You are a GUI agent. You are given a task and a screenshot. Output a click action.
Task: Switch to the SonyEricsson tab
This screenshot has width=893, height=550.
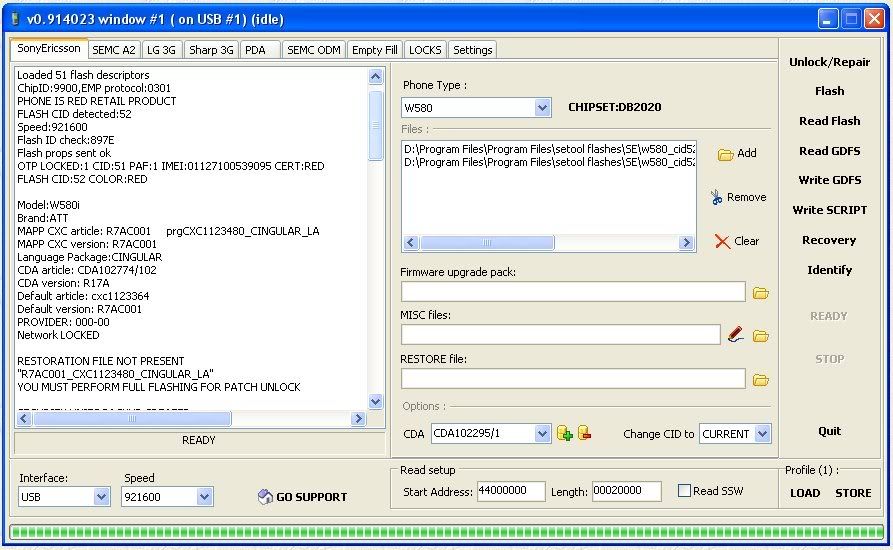tap(49, 48)
